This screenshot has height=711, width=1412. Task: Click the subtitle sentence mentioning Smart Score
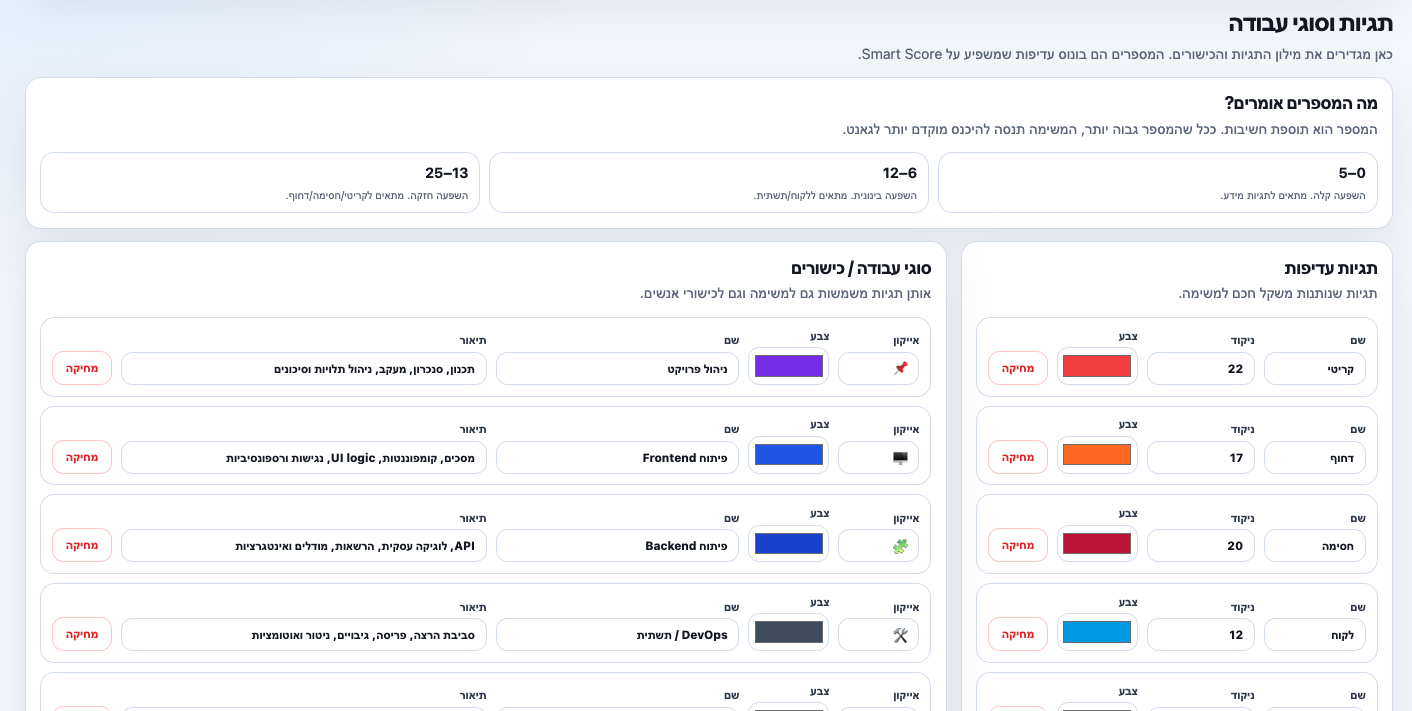[x=1126, y=54]
